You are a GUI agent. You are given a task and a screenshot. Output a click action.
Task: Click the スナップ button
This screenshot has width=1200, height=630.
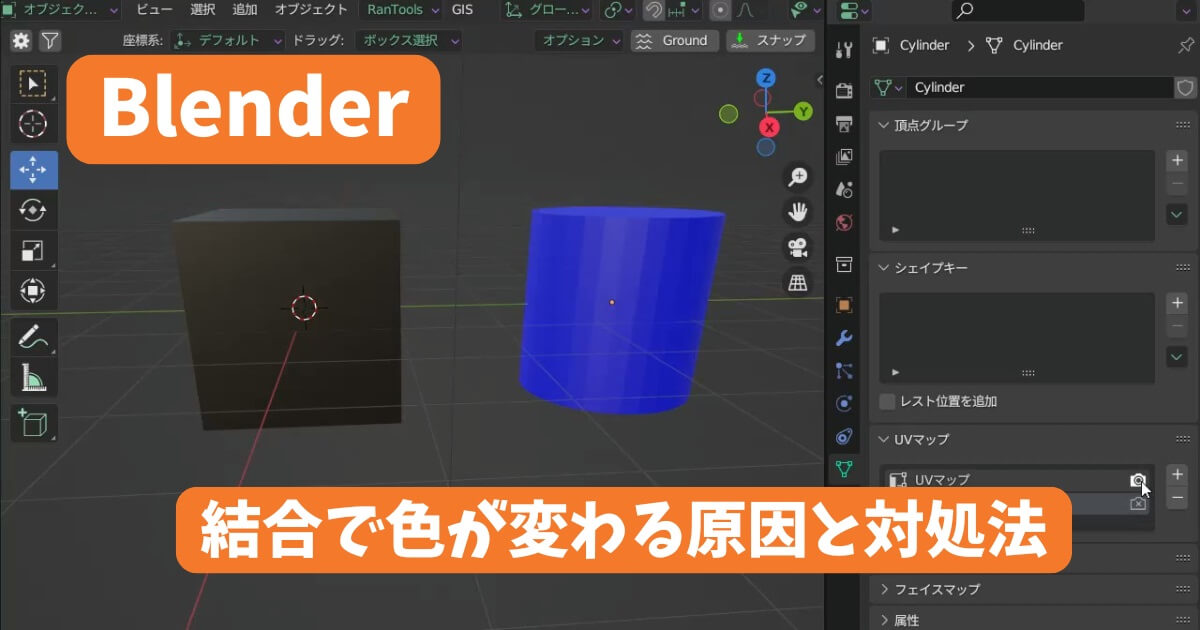pyautogui.click(x=769, y=41)
